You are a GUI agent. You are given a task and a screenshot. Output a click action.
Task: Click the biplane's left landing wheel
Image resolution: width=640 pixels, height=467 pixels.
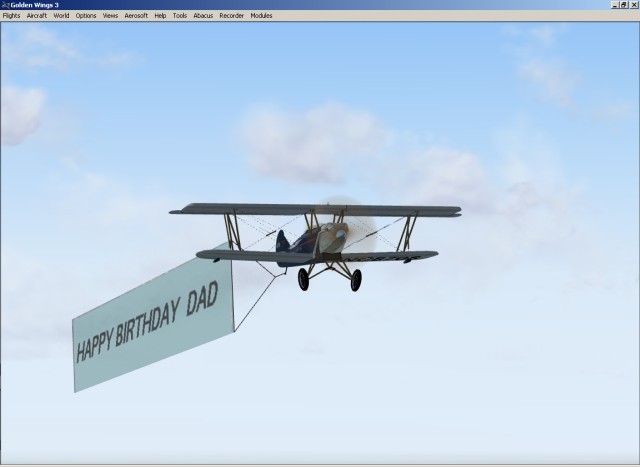pos(303,280)
